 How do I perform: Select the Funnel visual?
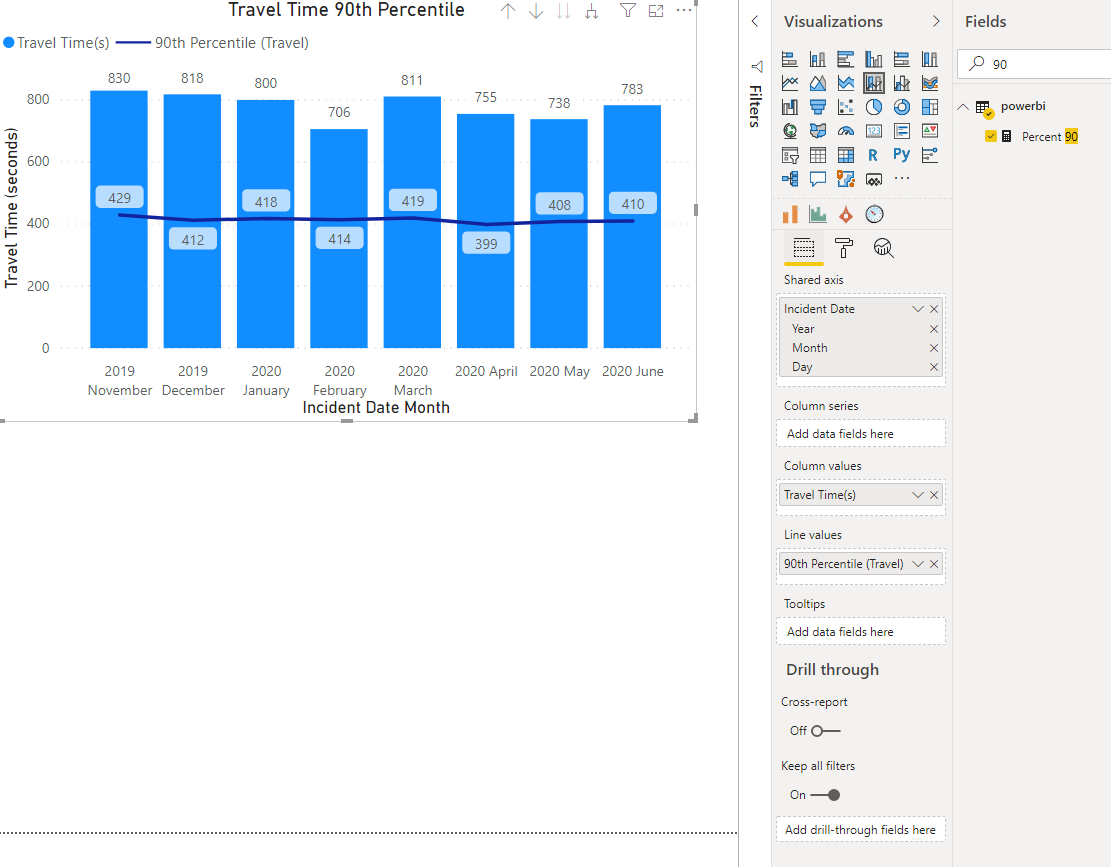(x=818, y=107)
